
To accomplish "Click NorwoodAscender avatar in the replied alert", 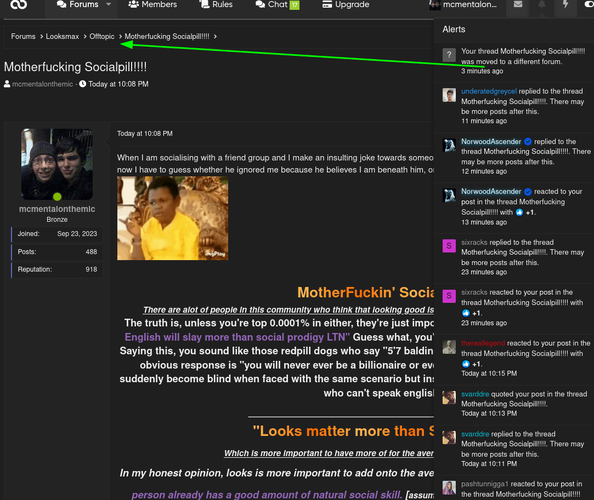I will (x=449, y=145).
